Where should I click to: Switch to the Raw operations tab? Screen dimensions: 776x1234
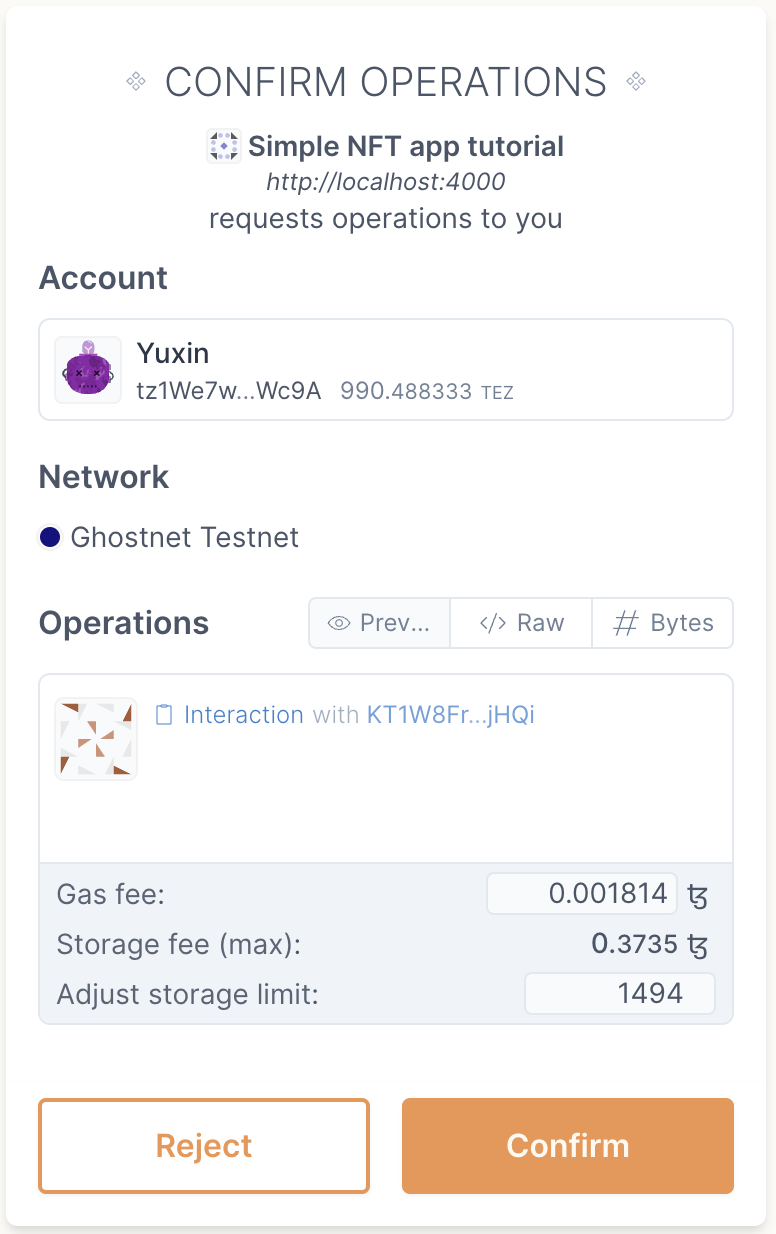tap(521, 623)
